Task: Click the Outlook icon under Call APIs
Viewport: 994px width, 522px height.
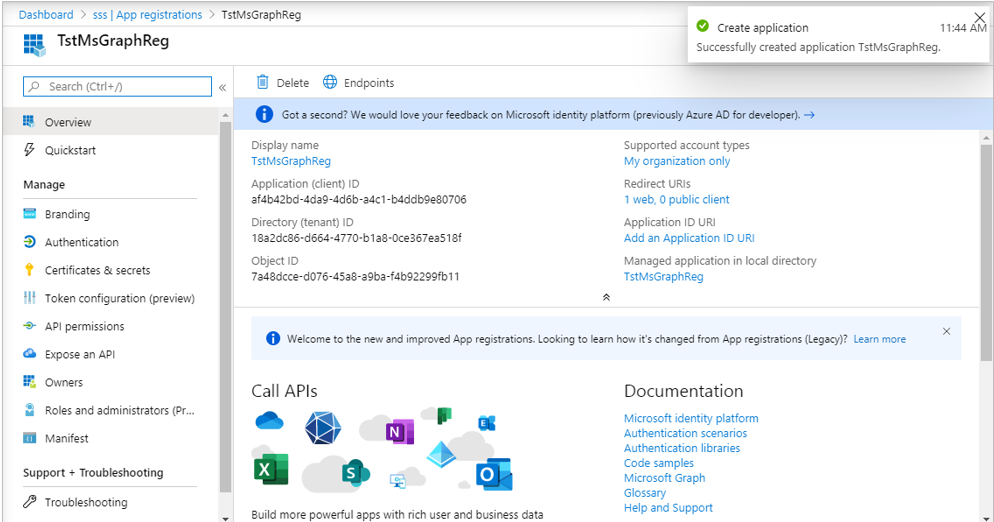Action: (x=494, y=474)
